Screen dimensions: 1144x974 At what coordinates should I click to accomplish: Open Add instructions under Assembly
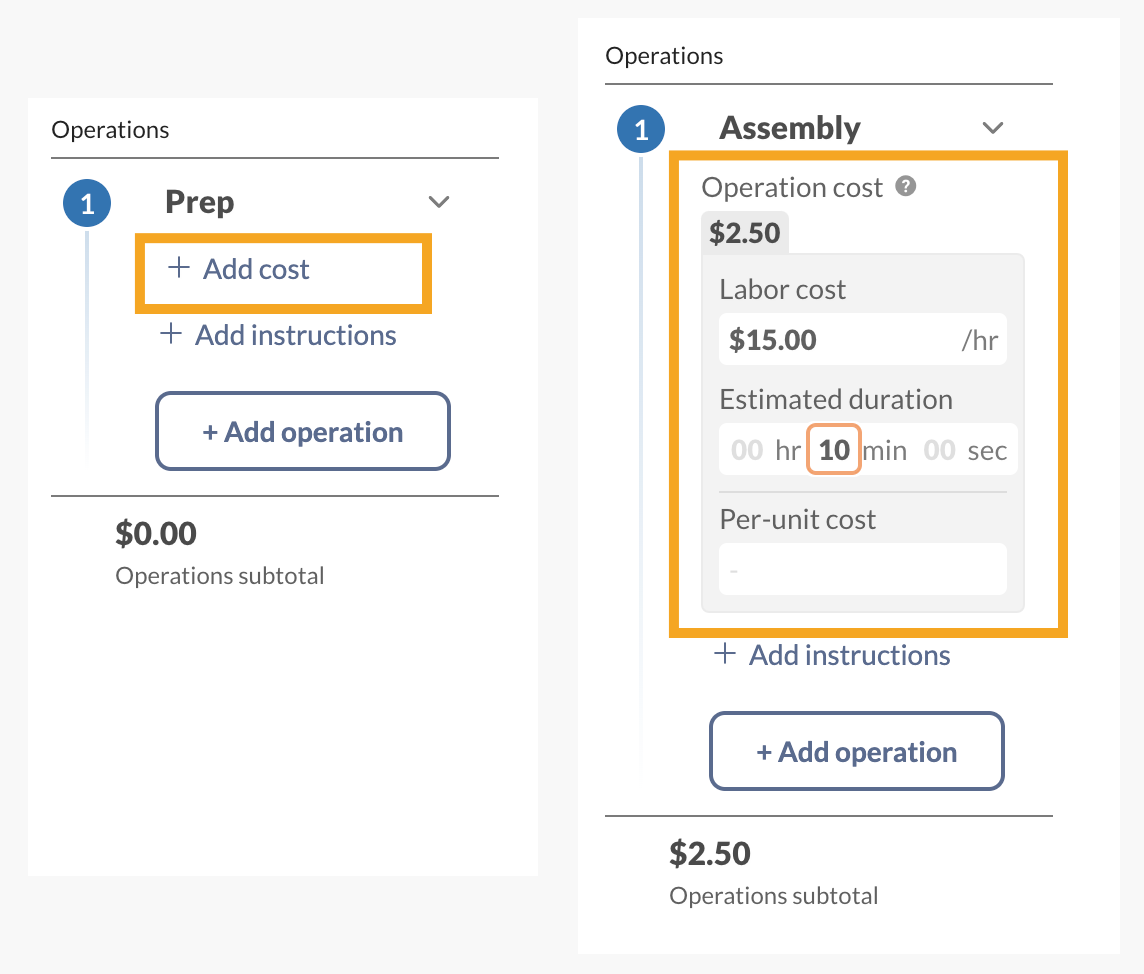pos(849,655)
